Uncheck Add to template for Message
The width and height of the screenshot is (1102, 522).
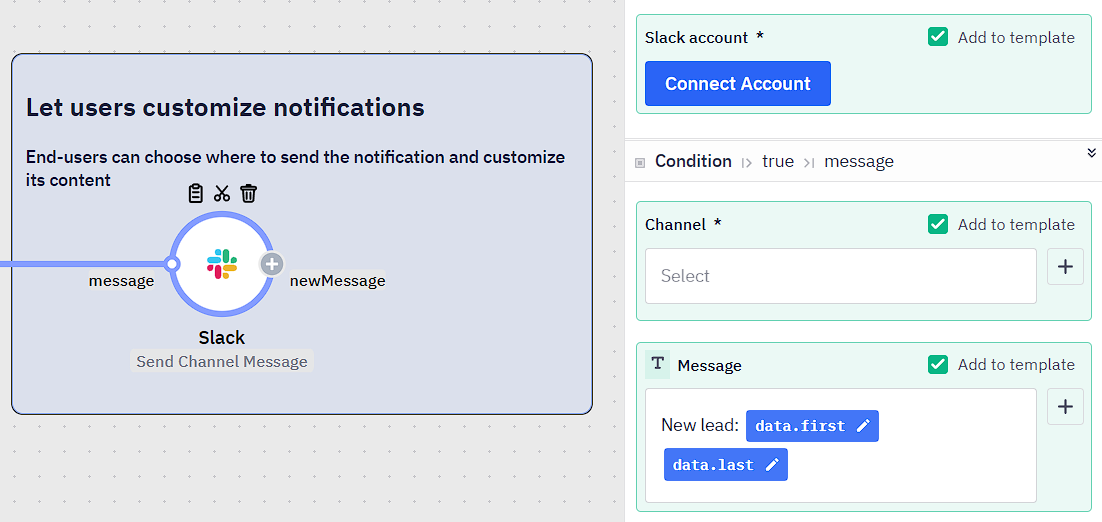click(x=938, y=364)
